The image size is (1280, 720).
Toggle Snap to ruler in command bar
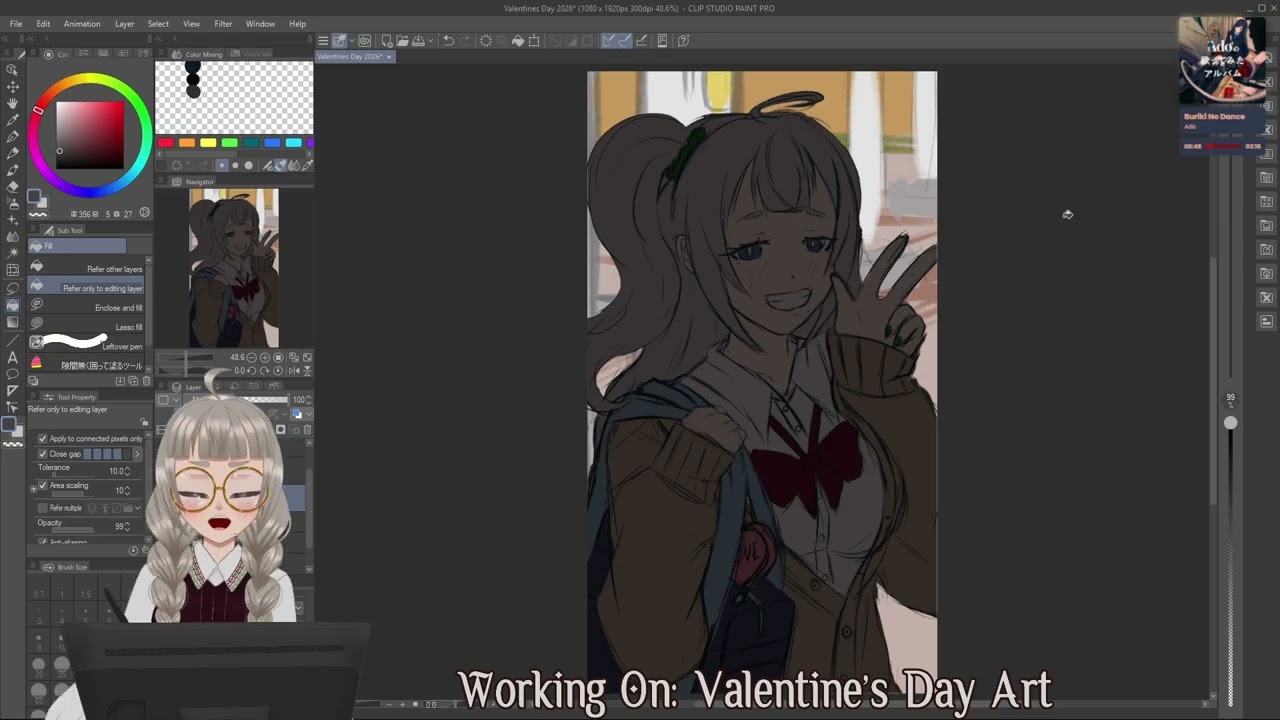click(x=608, y=40)
